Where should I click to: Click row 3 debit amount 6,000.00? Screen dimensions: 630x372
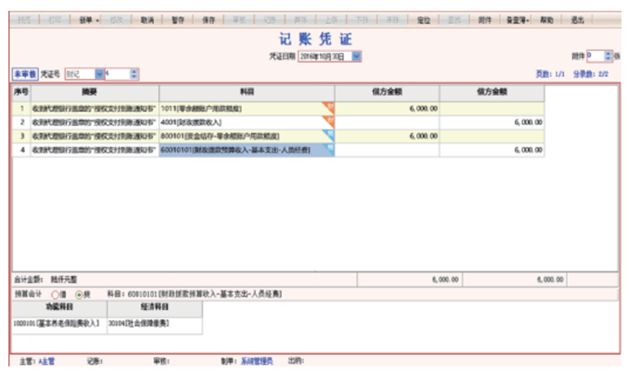(x=387, y=136)
